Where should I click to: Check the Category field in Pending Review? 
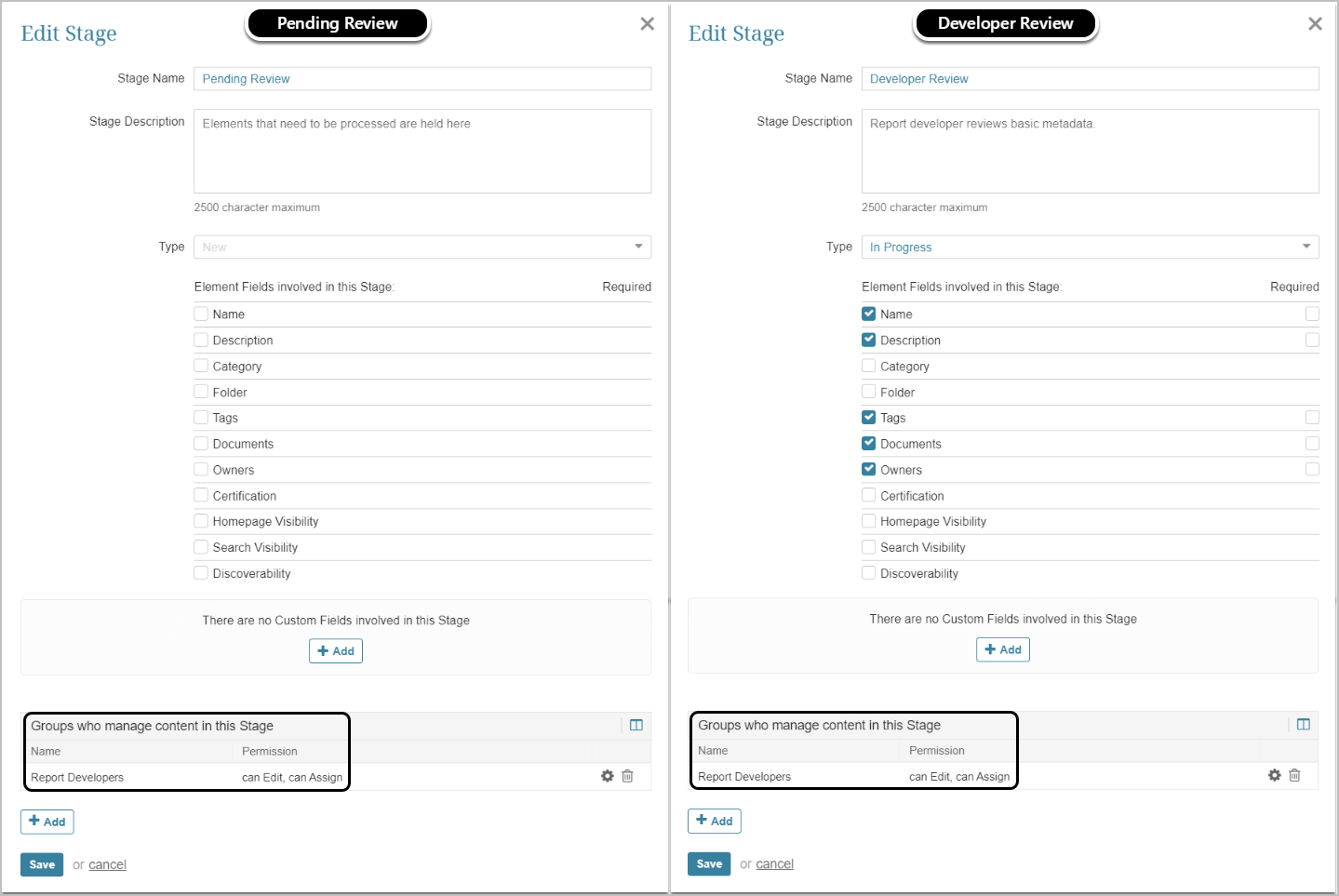[x=201, y=367]
